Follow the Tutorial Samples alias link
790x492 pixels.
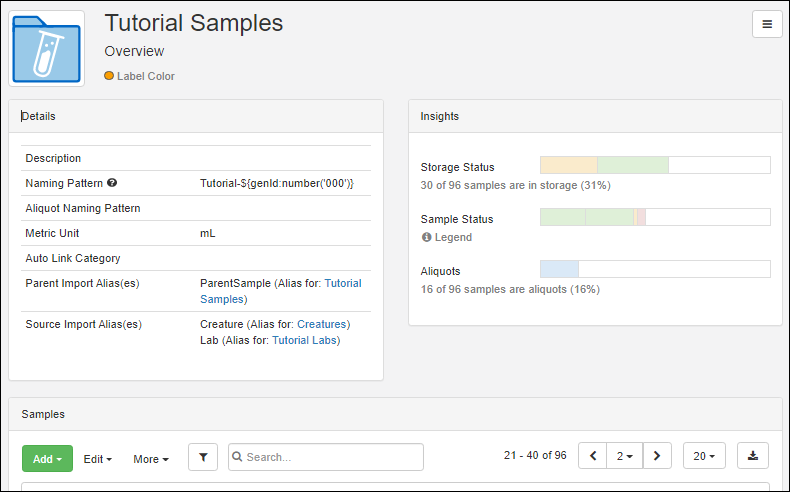coord(281,291)
